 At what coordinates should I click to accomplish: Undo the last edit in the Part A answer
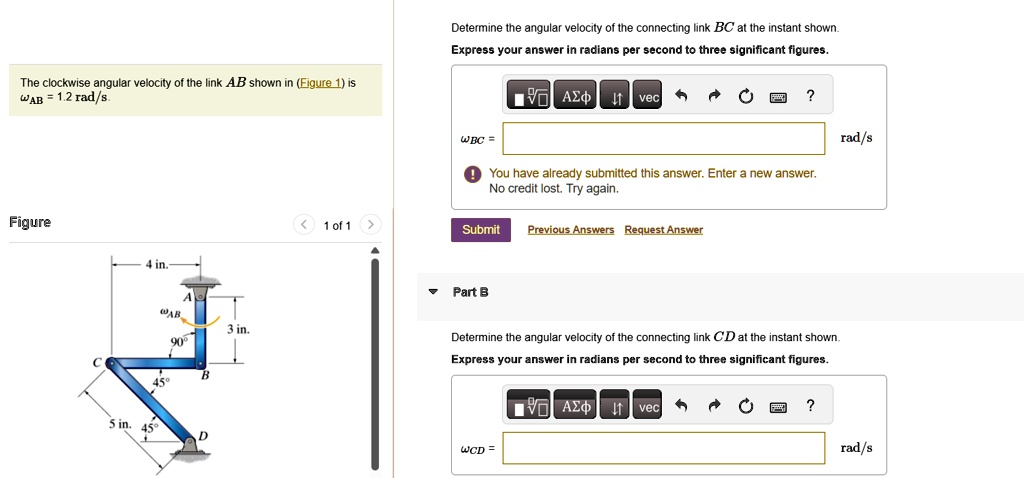click(682, 97)
